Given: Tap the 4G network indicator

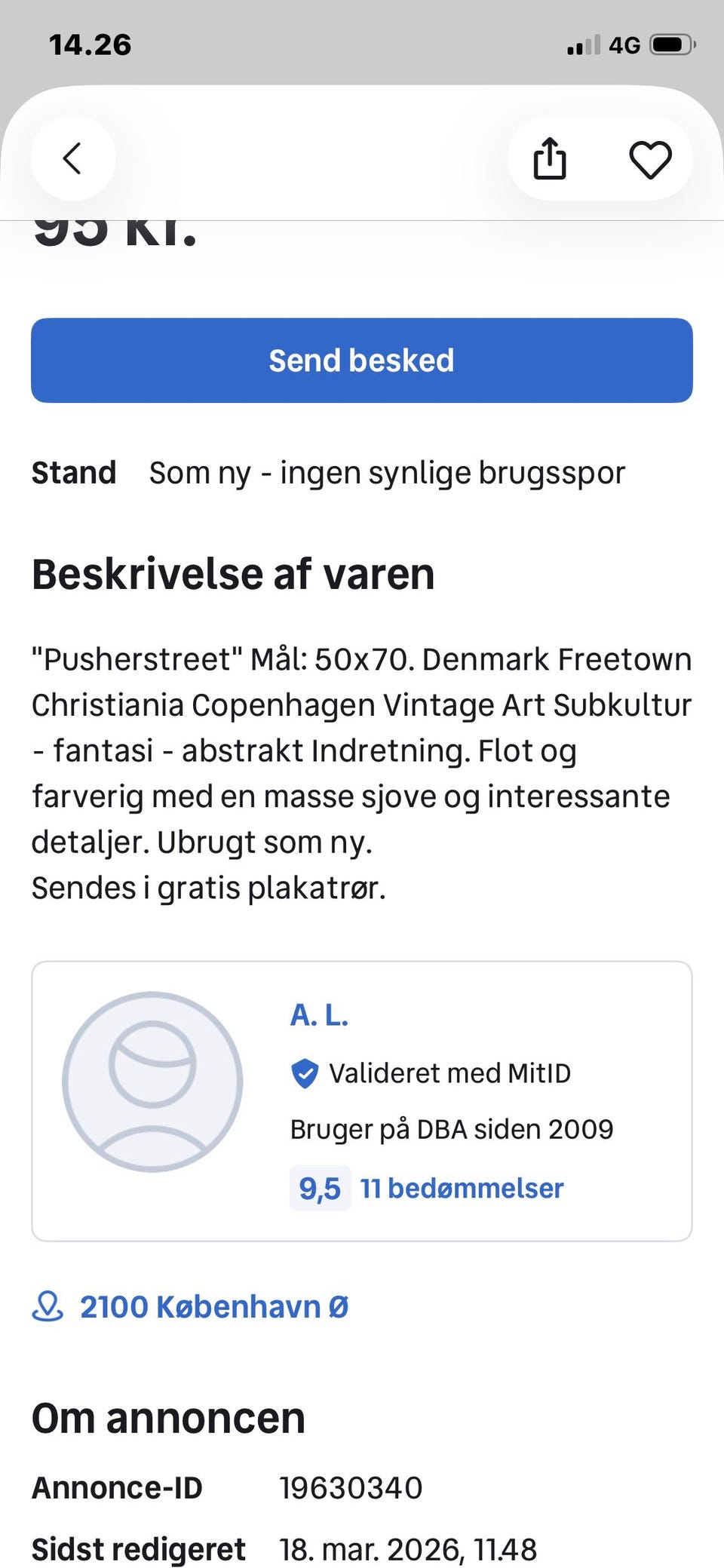Looking at the screenshot, I should pyautogui.click(x=624, y=45).
